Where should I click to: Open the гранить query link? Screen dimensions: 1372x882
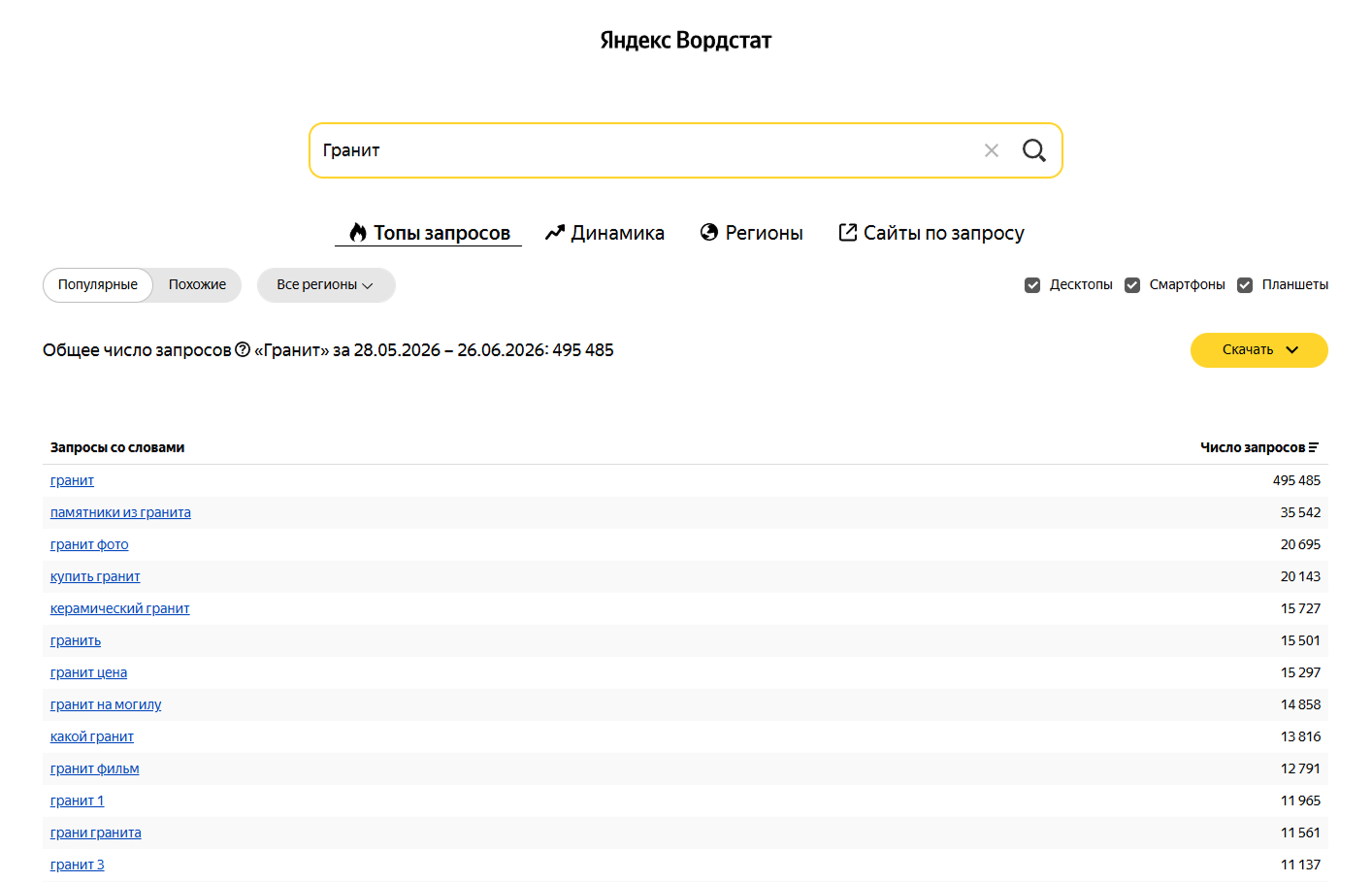[76, 640]
